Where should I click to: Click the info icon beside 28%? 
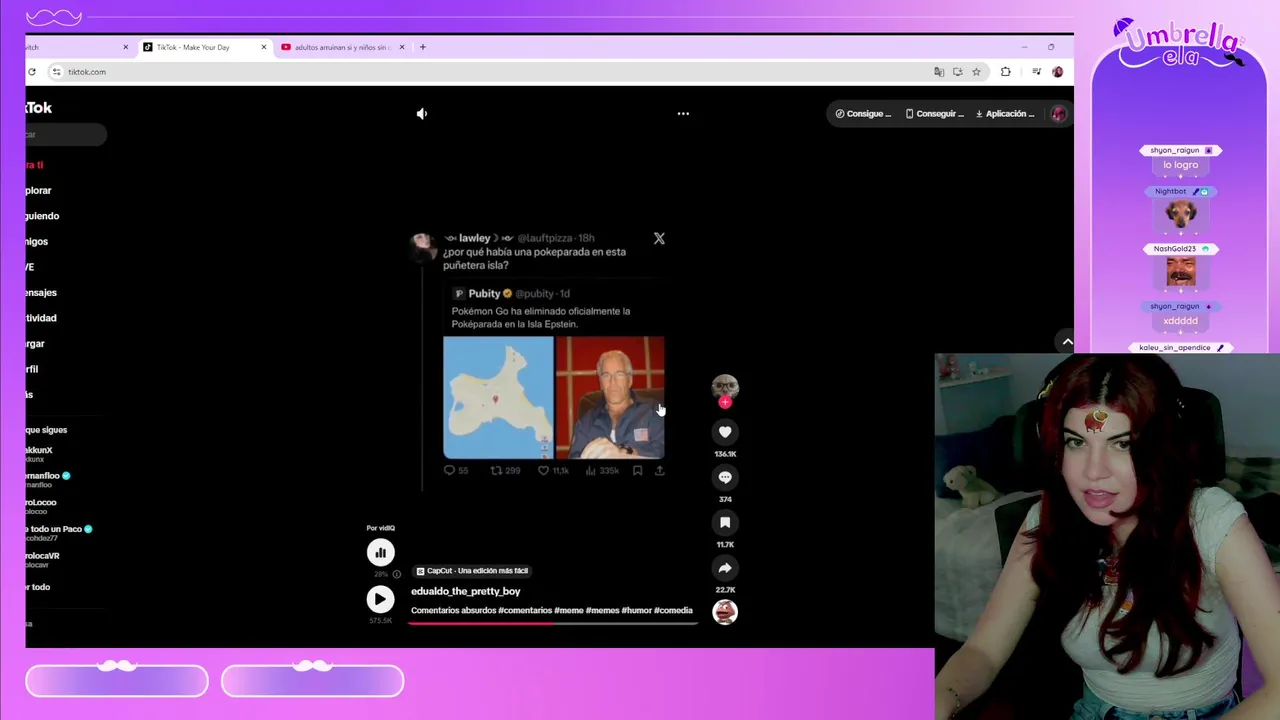click(396, 574)
